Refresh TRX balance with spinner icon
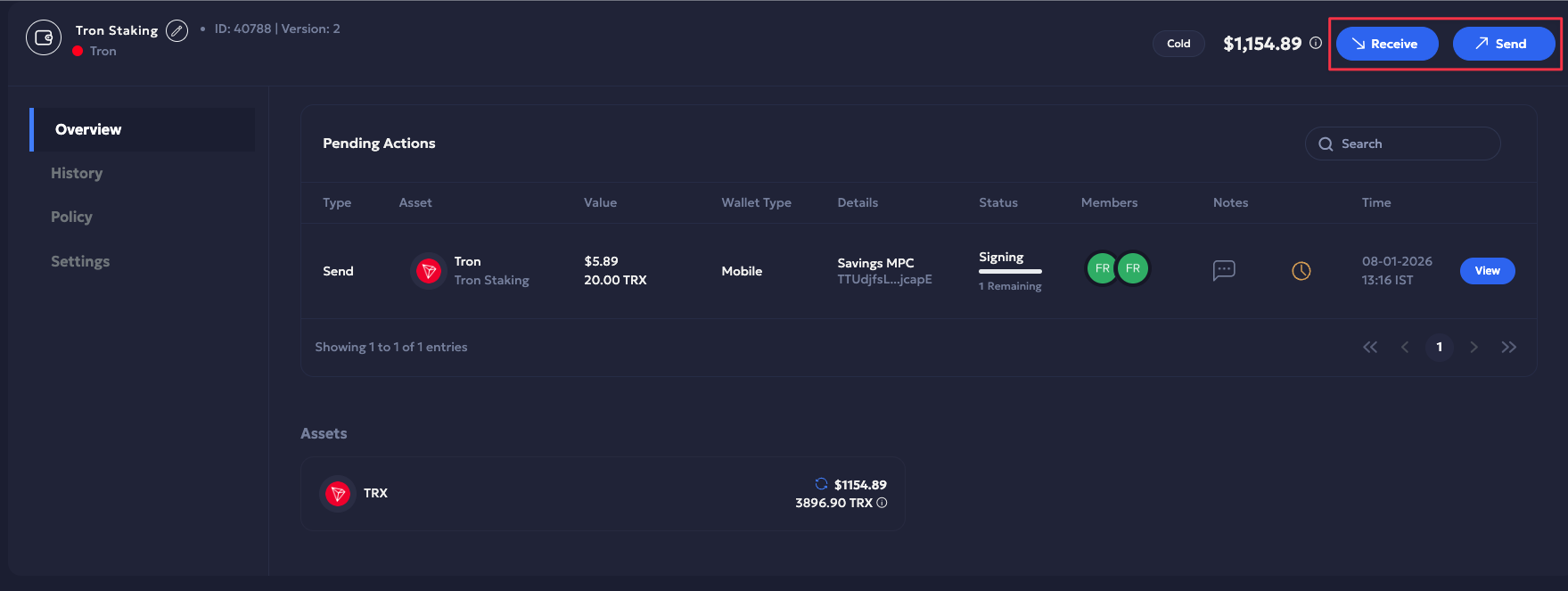The image size is (1568, 591). [x=821, y=484]
